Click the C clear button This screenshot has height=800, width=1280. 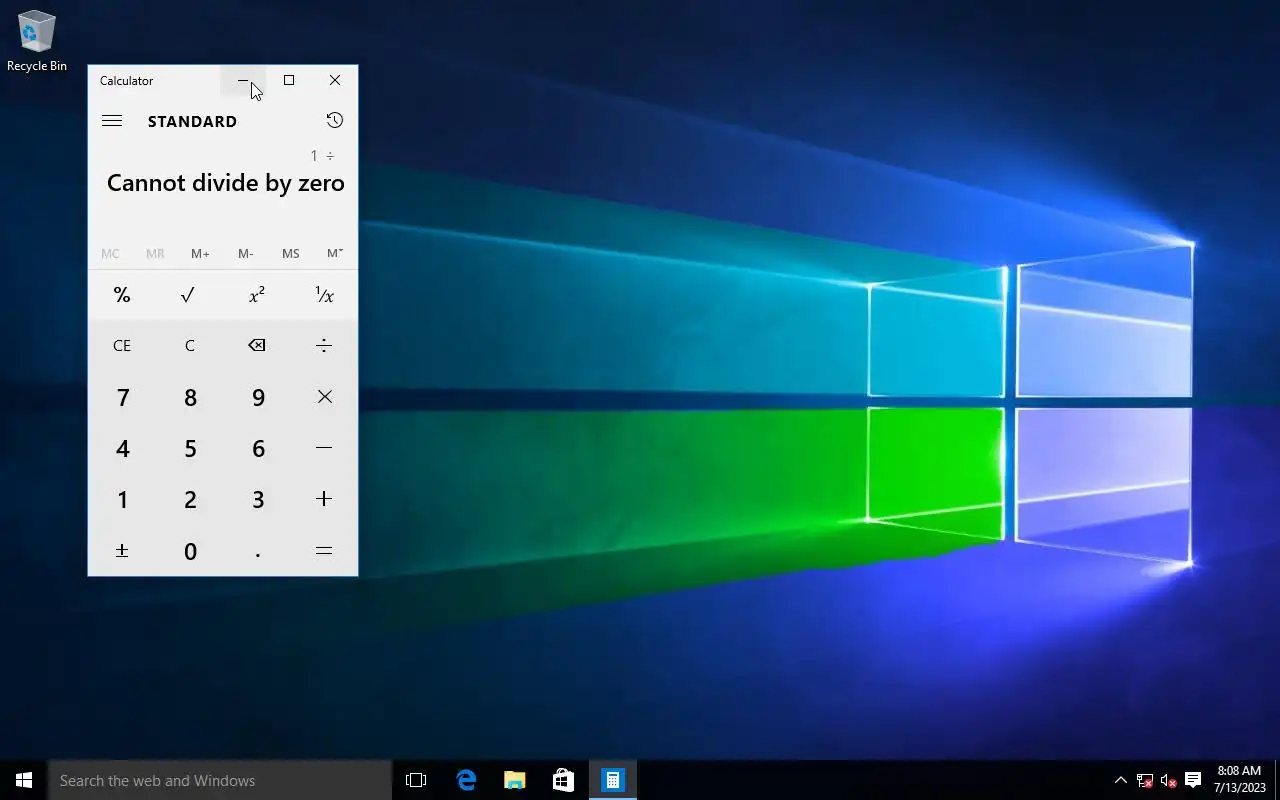189,345
